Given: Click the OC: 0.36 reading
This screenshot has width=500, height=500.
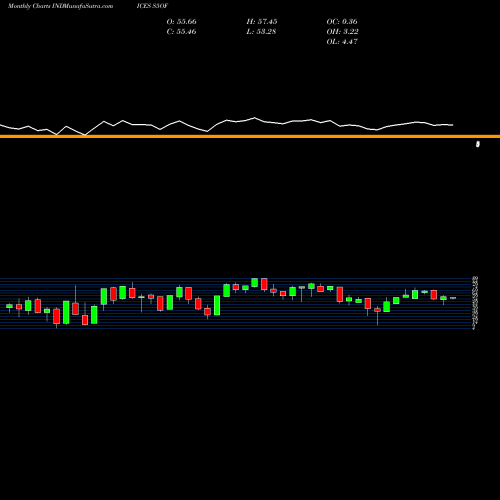Looking at the screenshot, I should tap(342, 22).
